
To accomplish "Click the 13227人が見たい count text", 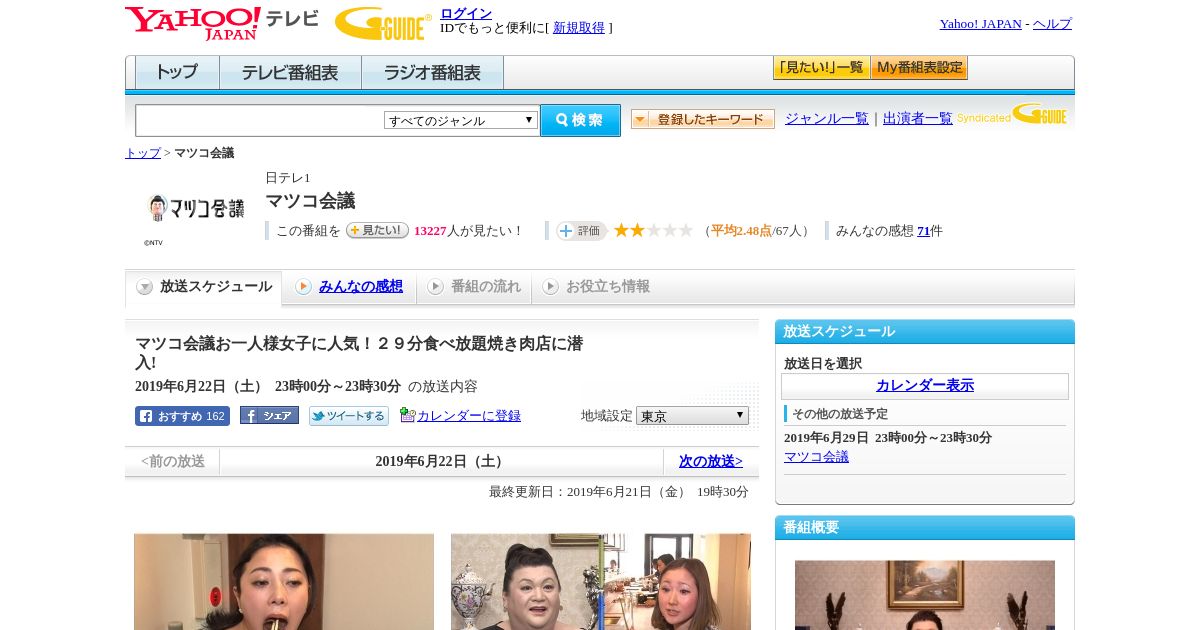I will tap(469, 231).
